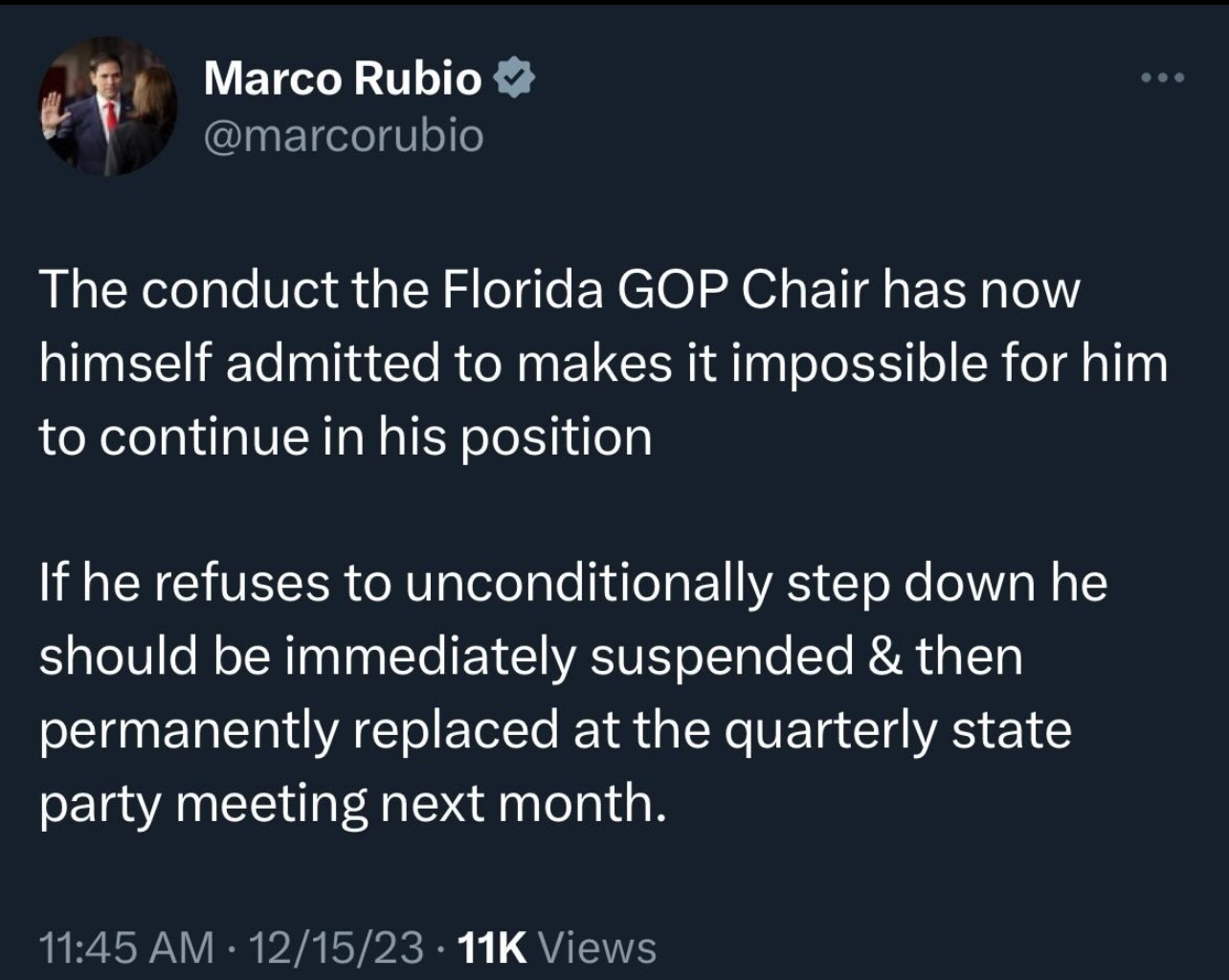Click the phrase 'permanently replaced' in the tweet
This screenshot has width=1229, height=980.
tap(299, 731)
